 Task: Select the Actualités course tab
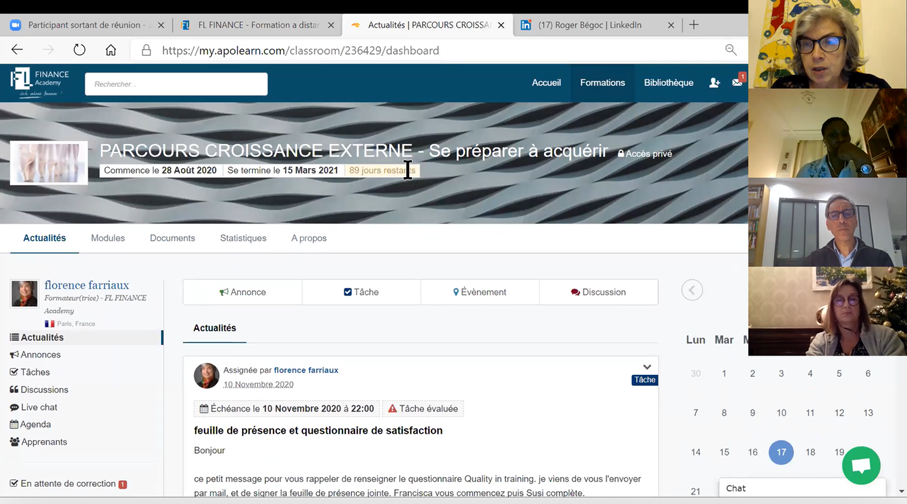(x=45, y=238)
